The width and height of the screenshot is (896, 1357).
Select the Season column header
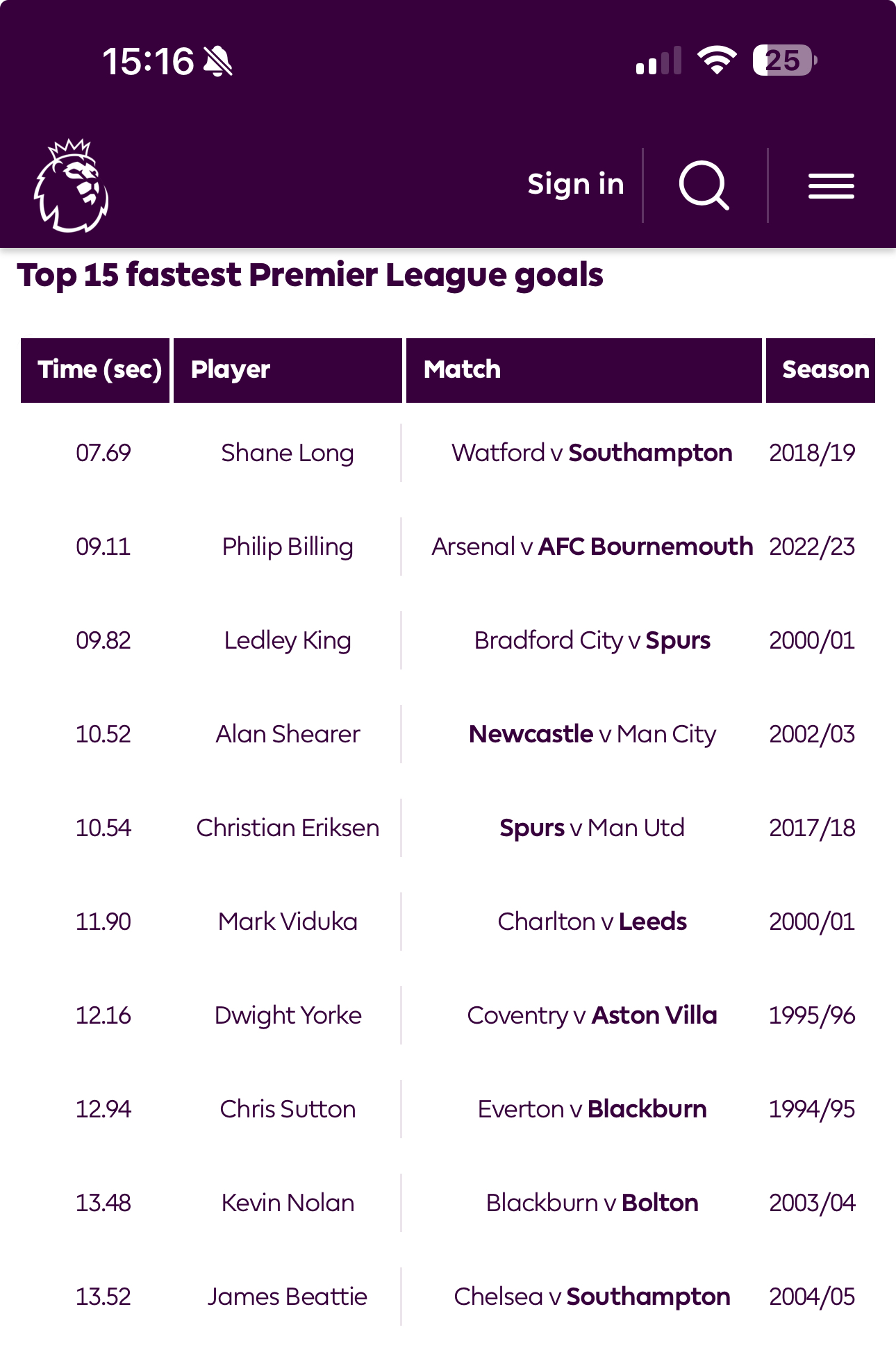[821, 370]
